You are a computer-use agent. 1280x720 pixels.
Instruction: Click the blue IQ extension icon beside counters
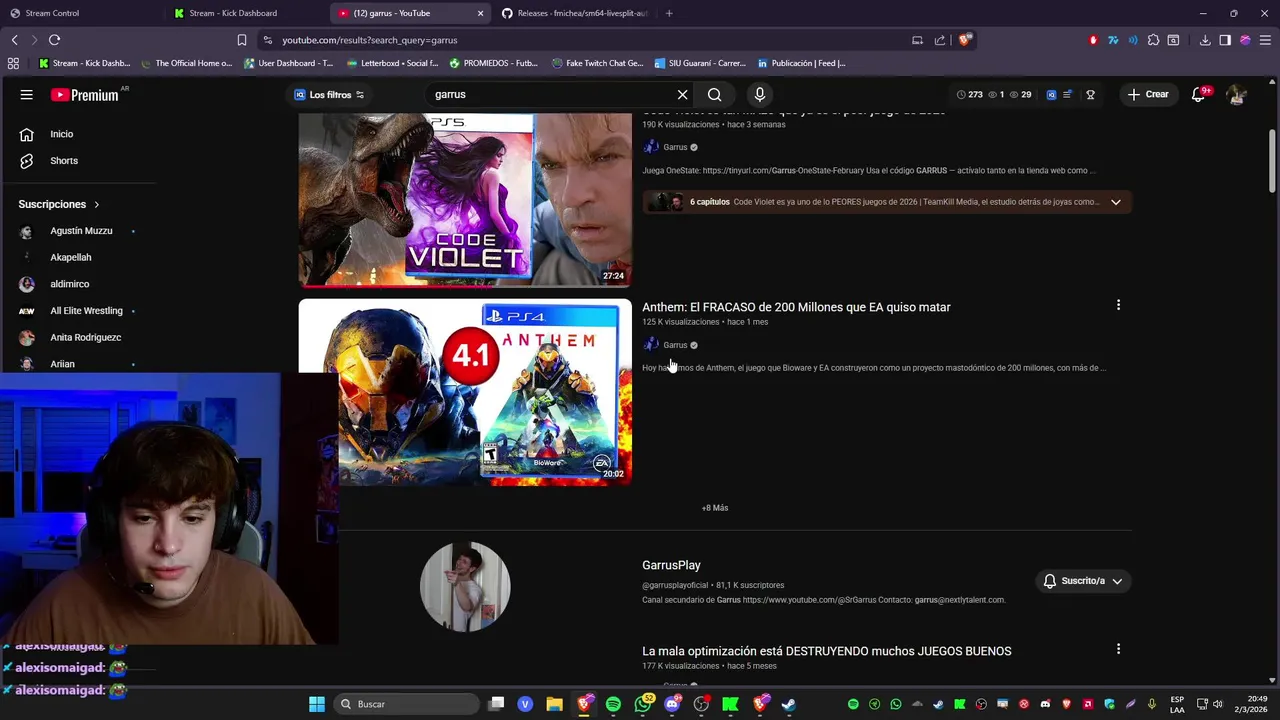[x=1051, y=95]
